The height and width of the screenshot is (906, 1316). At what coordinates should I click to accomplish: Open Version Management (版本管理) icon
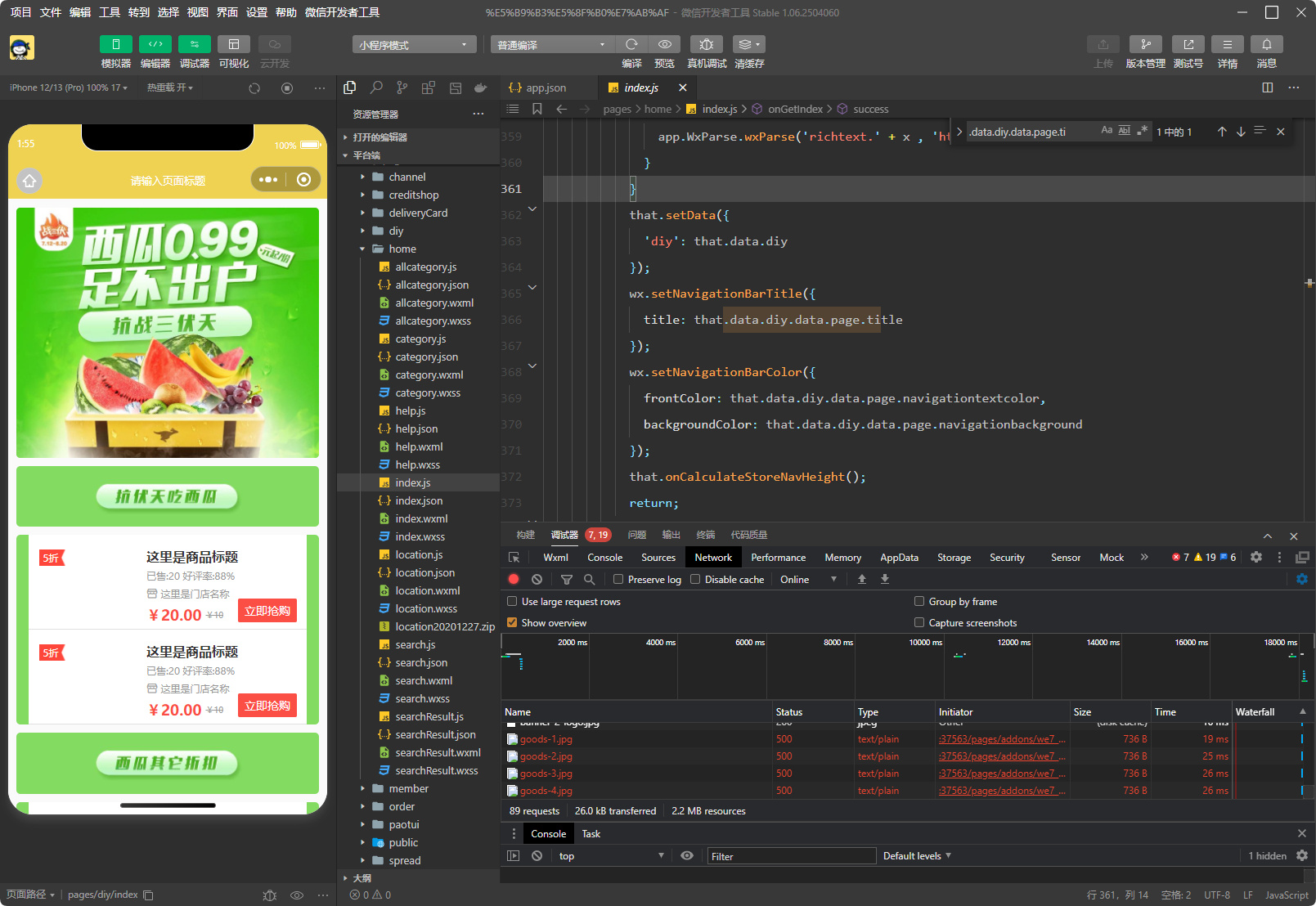1145,45
